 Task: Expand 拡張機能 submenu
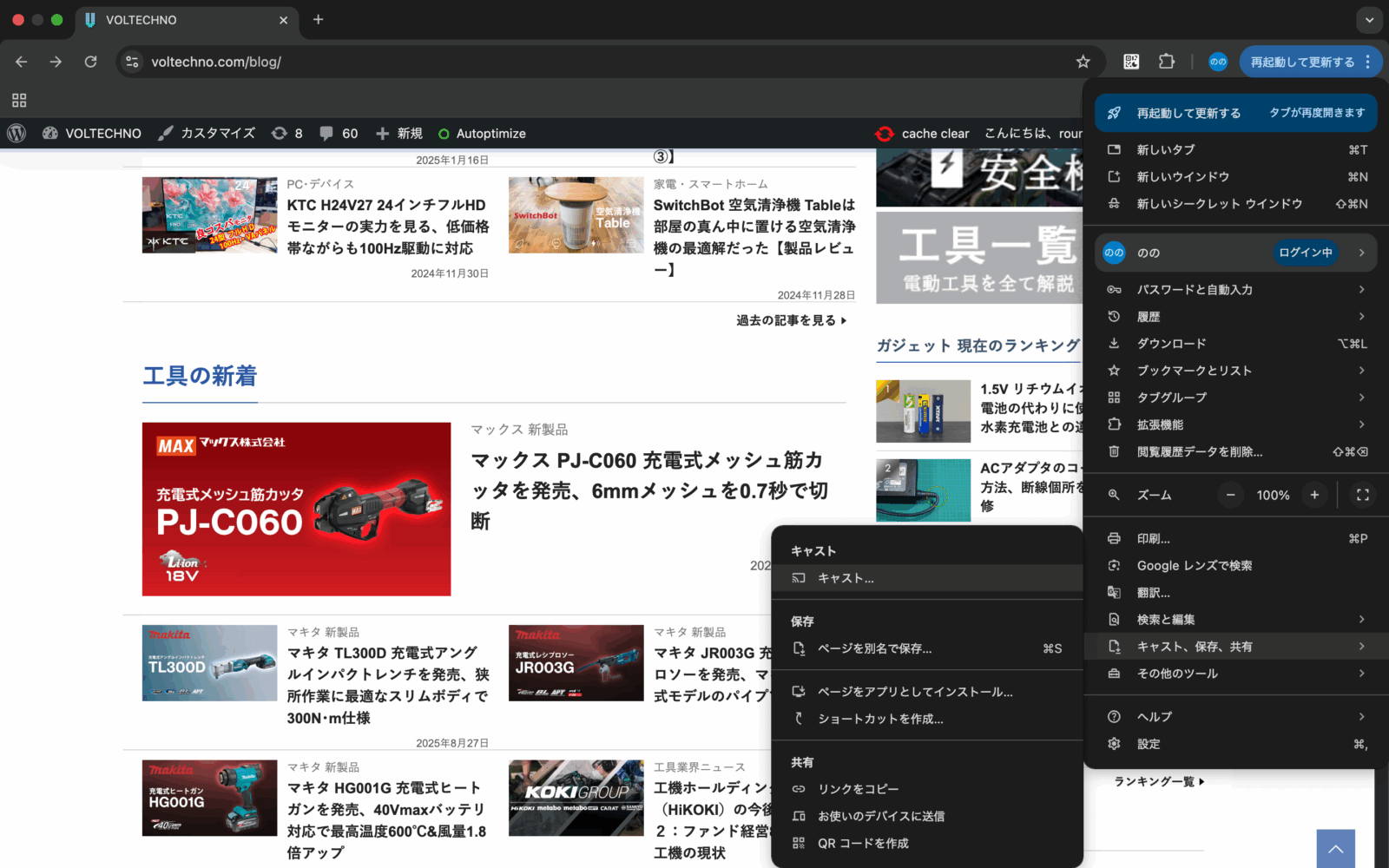(1236, 424)
